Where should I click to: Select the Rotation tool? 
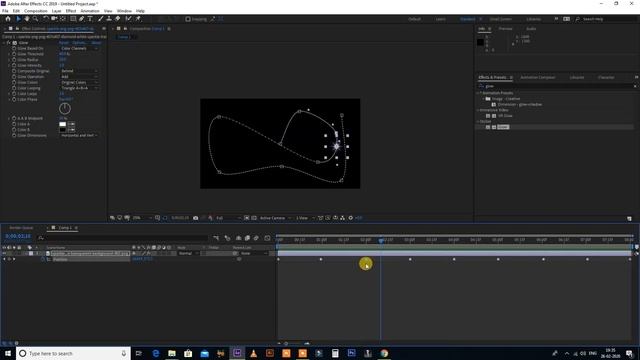46,19
